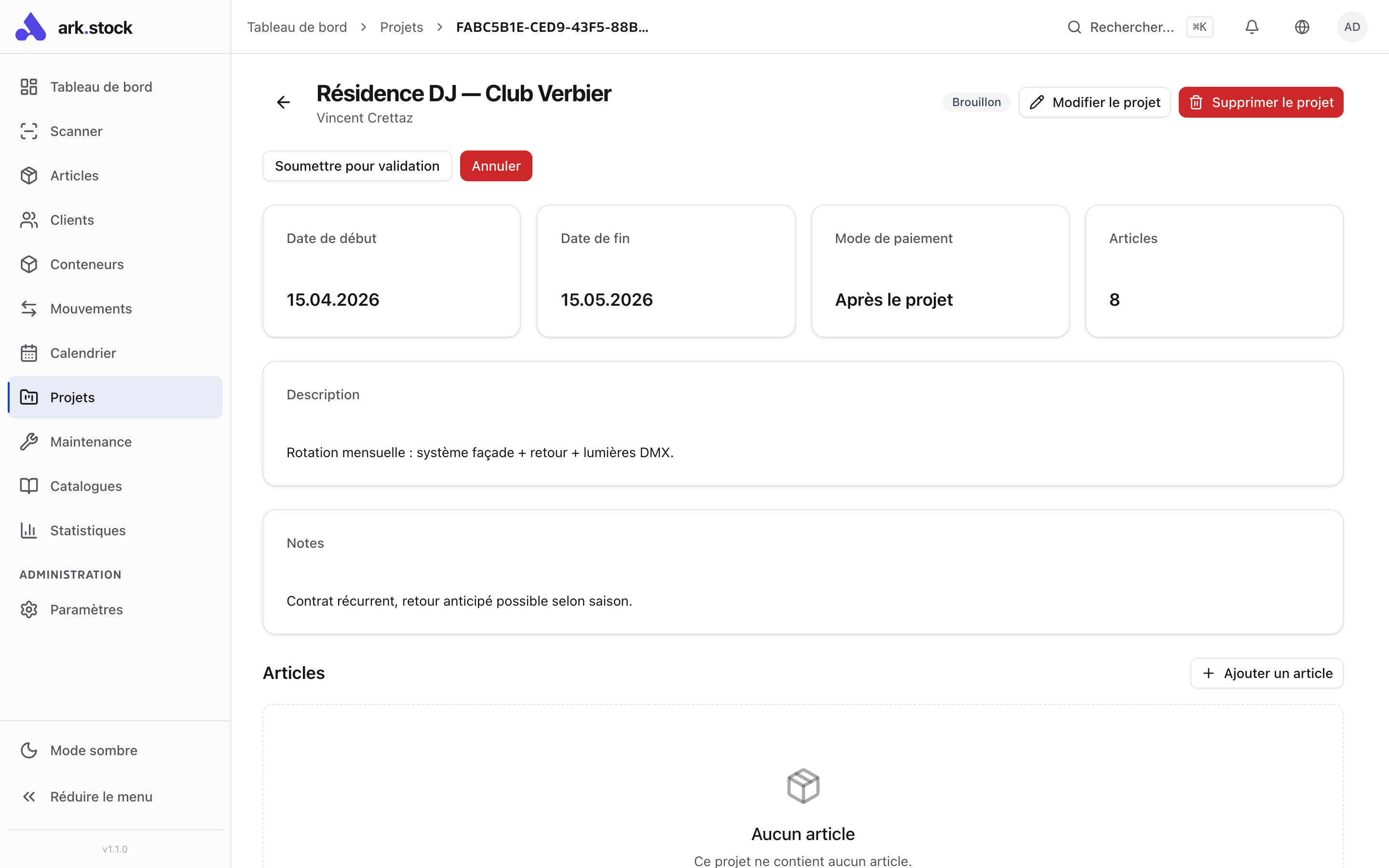Toggle Mode sombre label

(x=94, y=750)
